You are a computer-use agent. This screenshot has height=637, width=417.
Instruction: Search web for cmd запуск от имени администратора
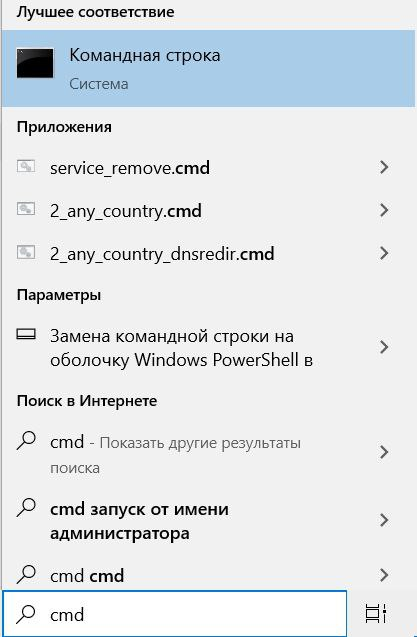click(139, 521)
